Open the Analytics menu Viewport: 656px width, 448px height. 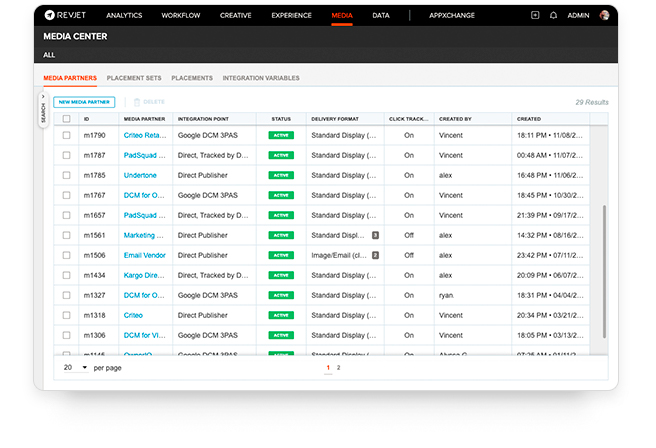tap(124, 15)
